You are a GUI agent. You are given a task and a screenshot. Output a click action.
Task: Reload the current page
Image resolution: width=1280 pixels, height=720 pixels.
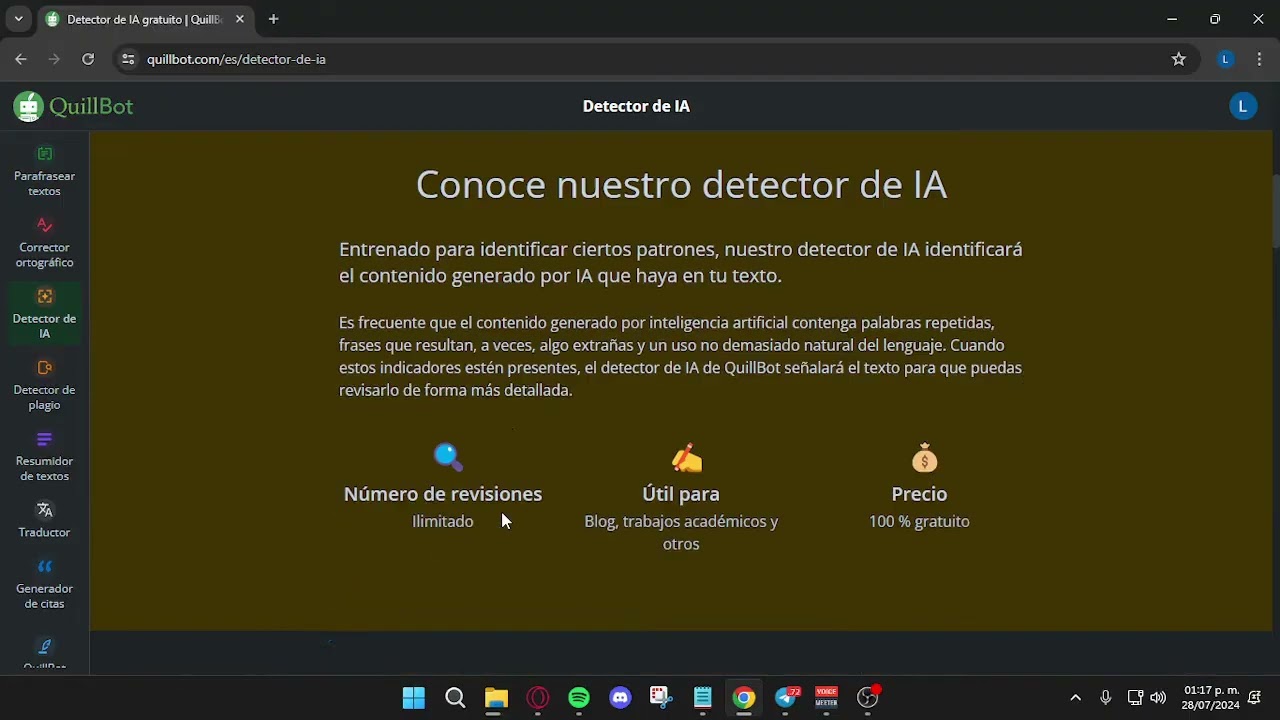pyautogui.click(x=88, y=59)
